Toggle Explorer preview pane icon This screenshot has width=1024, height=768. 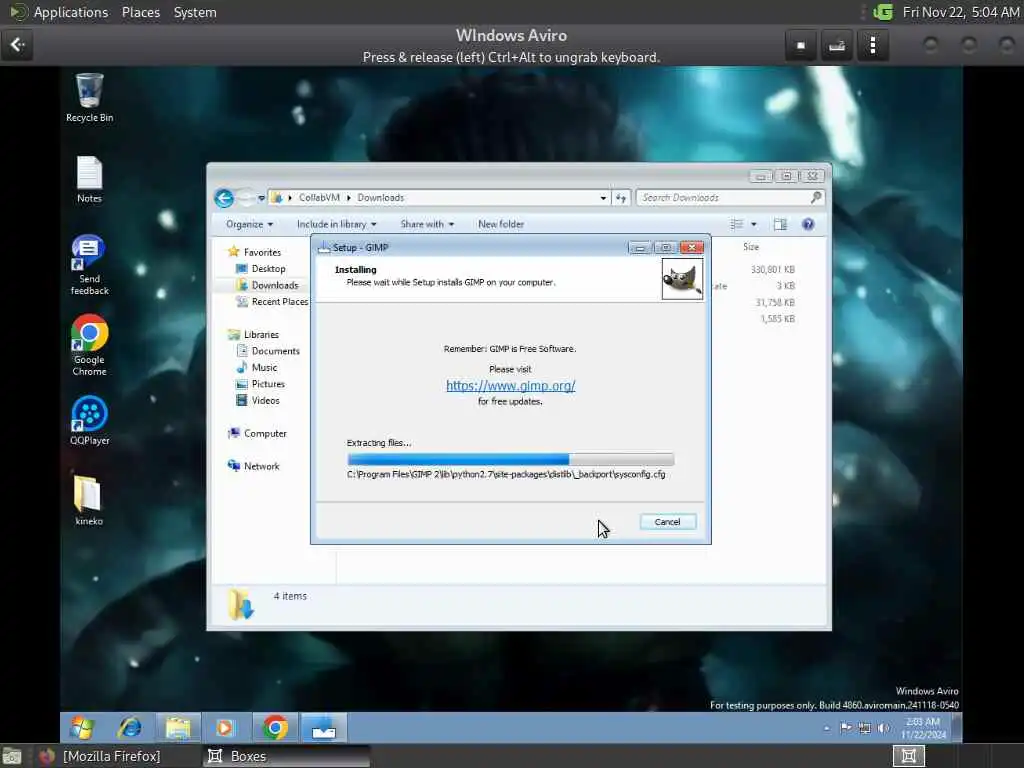point(780,224)
